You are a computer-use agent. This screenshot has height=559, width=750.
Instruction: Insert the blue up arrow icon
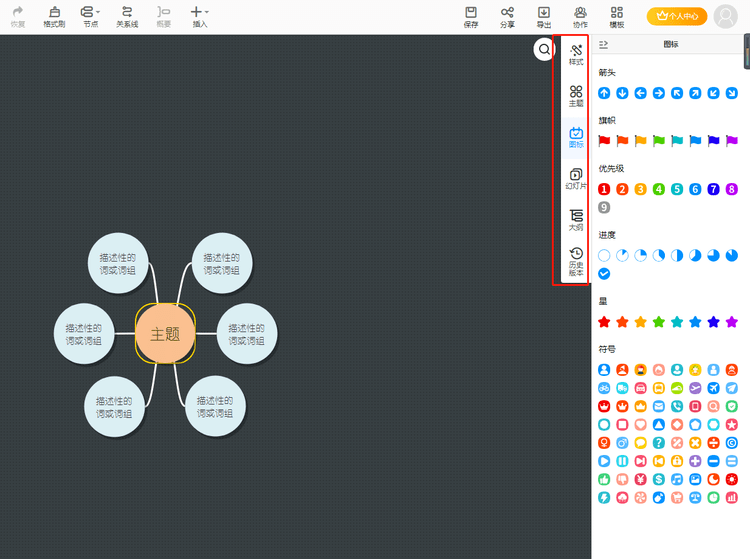pos(604,93)
